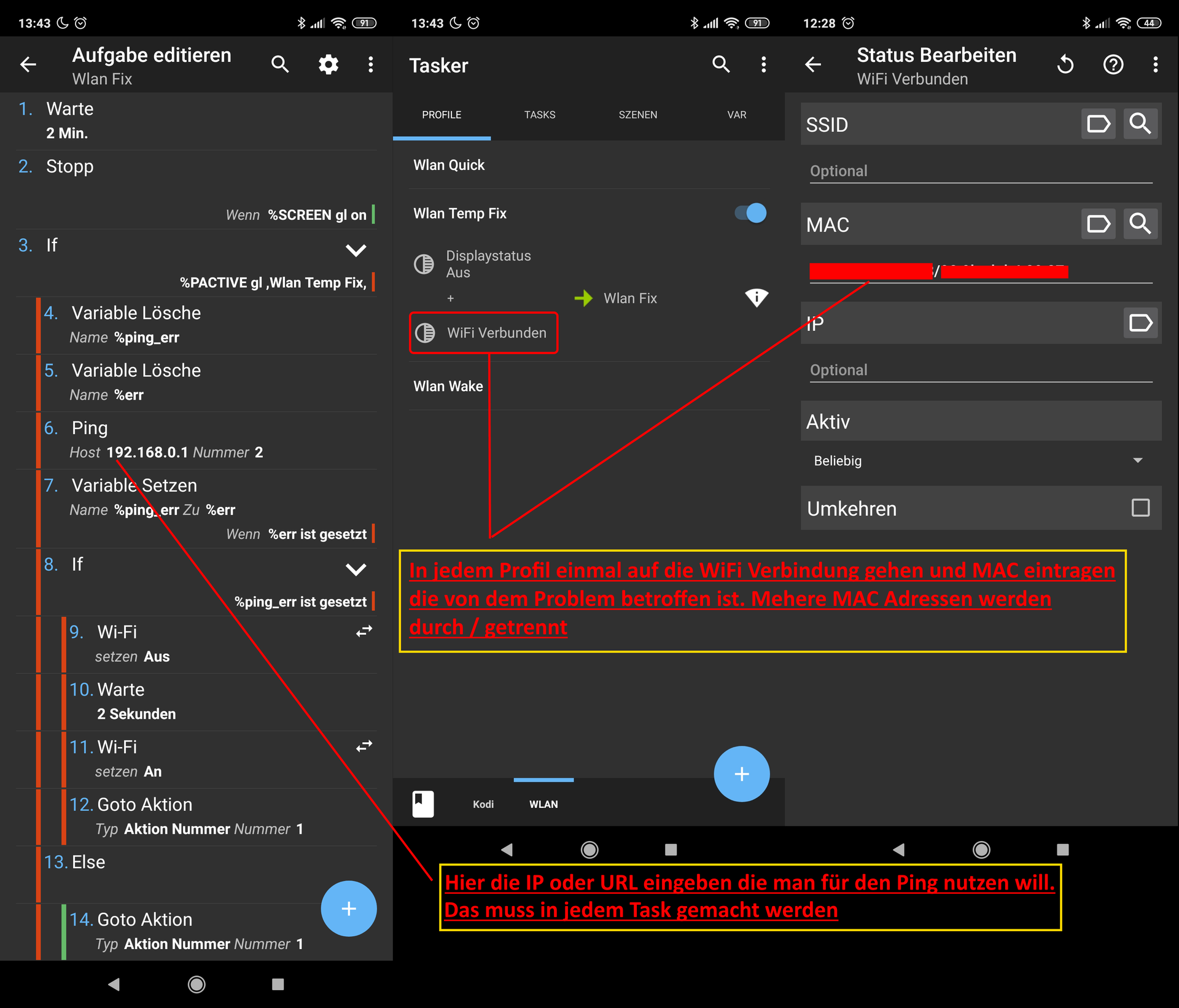The width and height of the screenshot is (1179, 1008).
Task: Add new profile with plus button
Action: [x=742, y=773]
